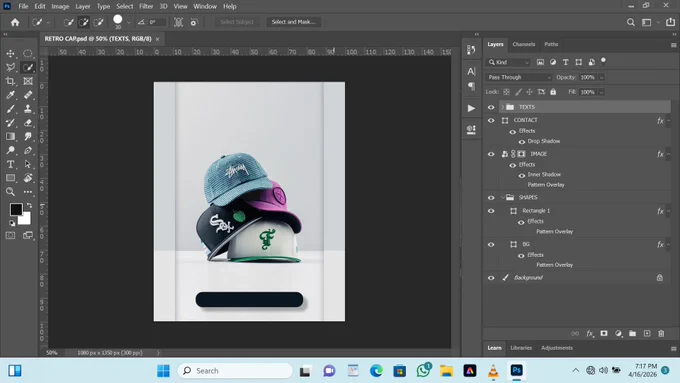680x383 pixels.
Task: Select the Rectangle shape tool
Action: coord(10,178)
